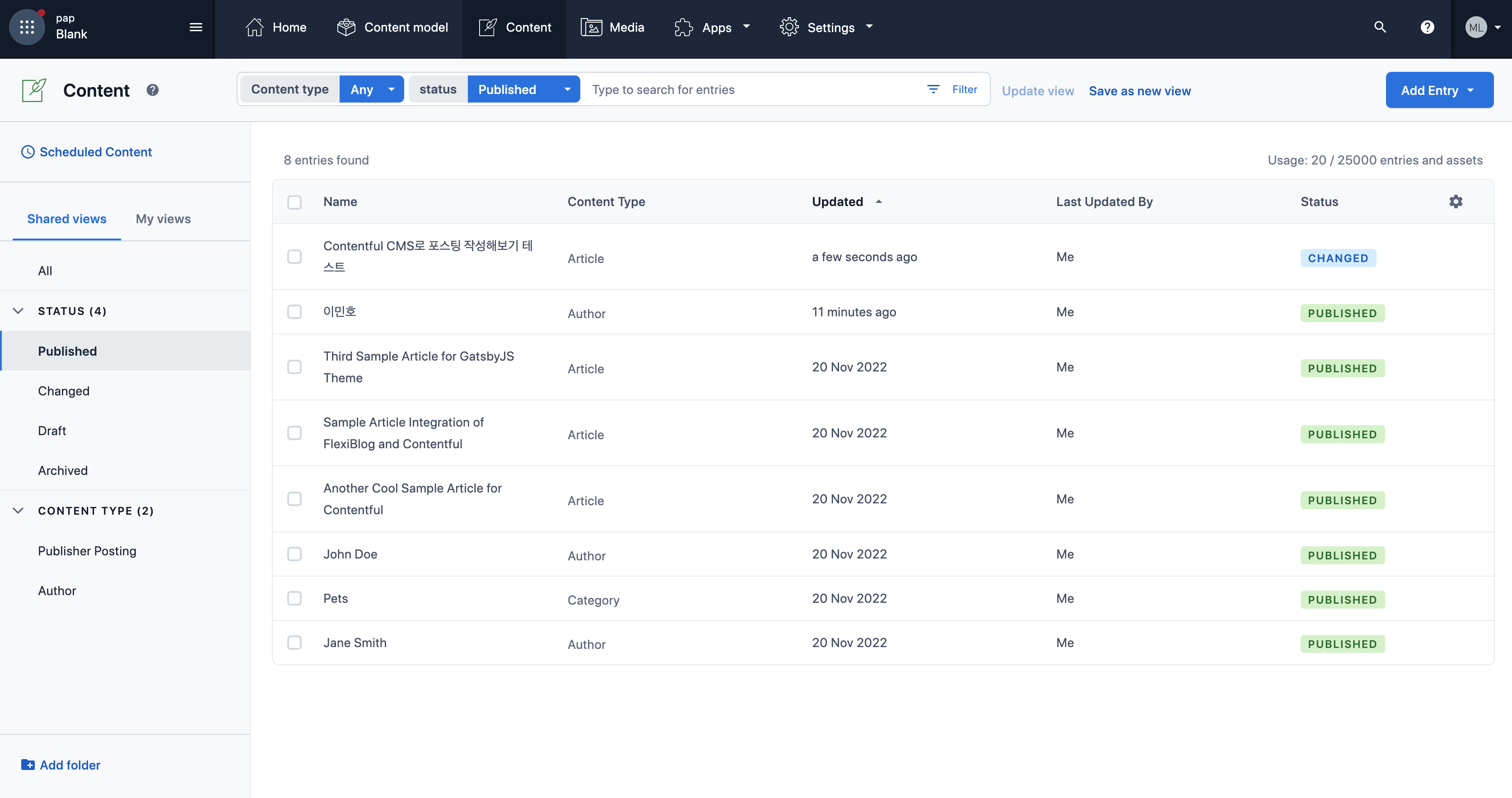Click Save as new view

pos(1139,91)
